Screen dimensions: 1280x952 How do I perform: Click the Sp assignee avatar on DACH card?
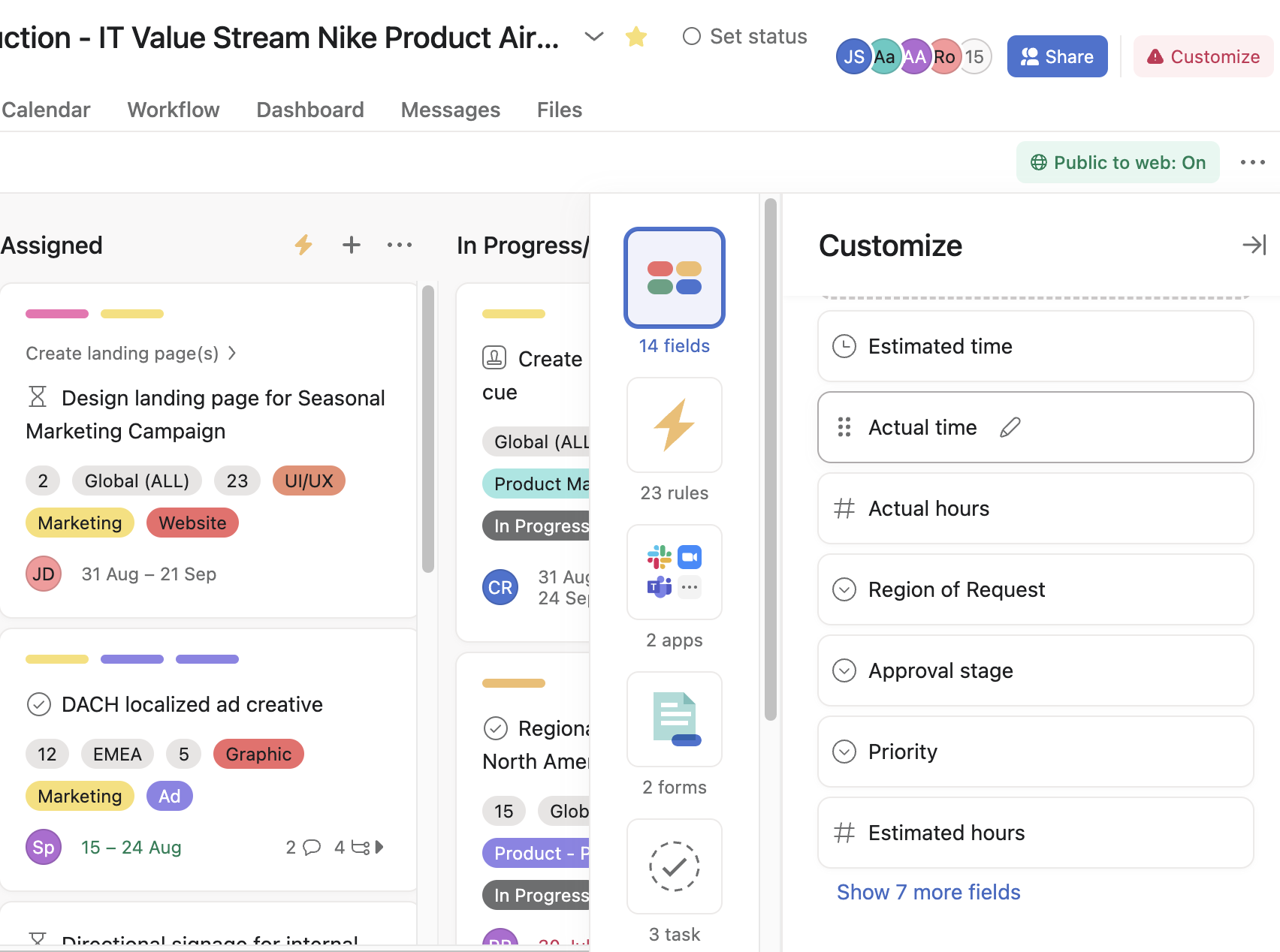(44, 847)
